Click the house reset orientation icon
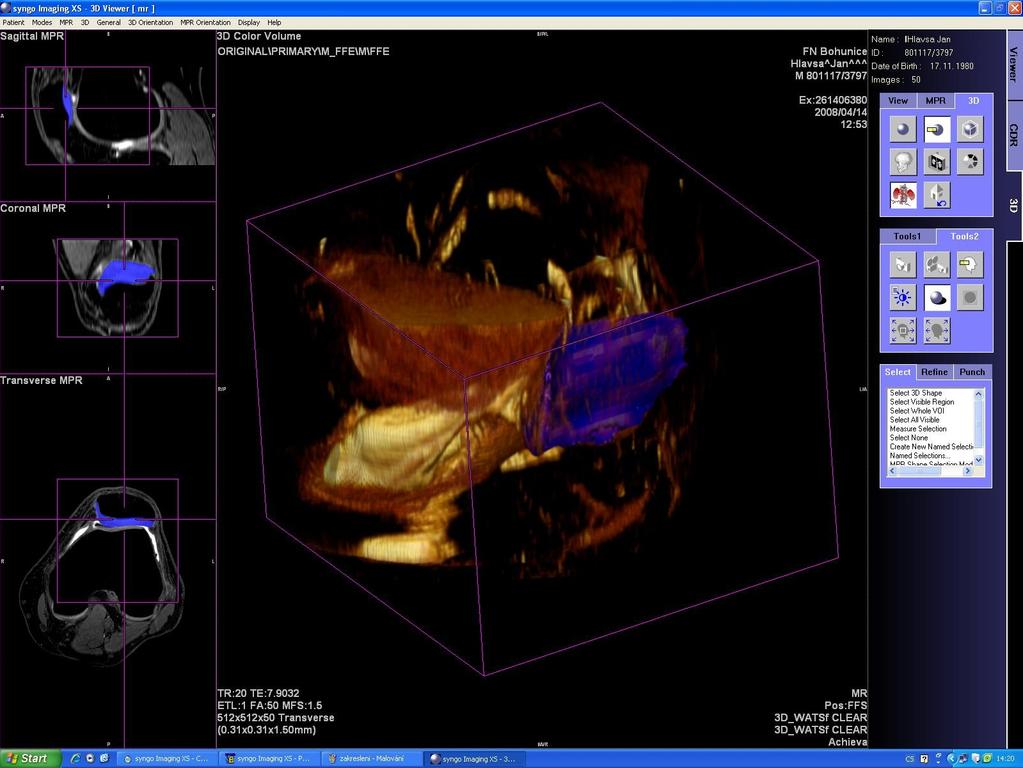The image size is (1023, 768). click(937, 195)
